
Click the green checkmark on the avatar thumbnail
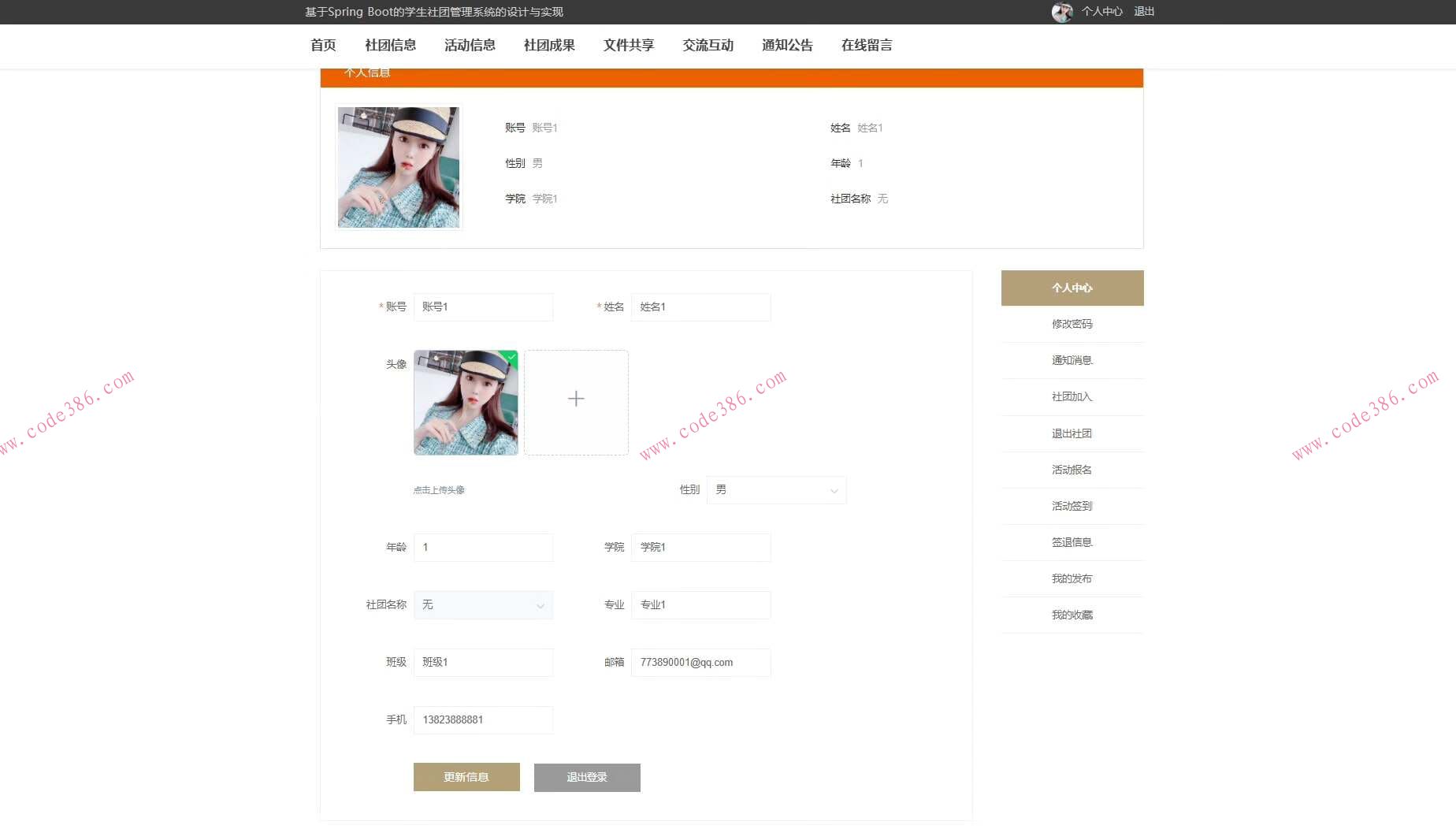tap(511, 357)
